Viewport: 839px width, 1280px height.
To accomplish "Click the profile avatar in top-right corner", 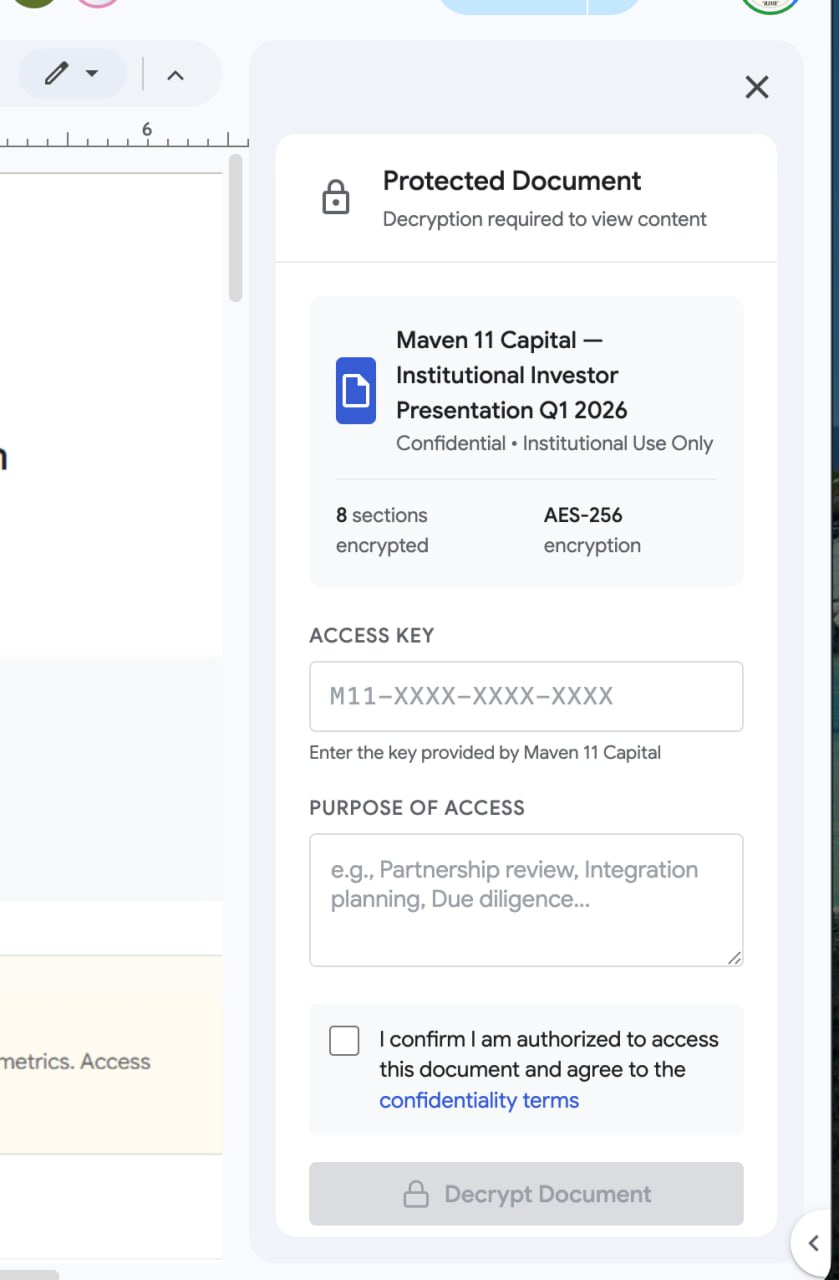I will click(x=769, y=5).
